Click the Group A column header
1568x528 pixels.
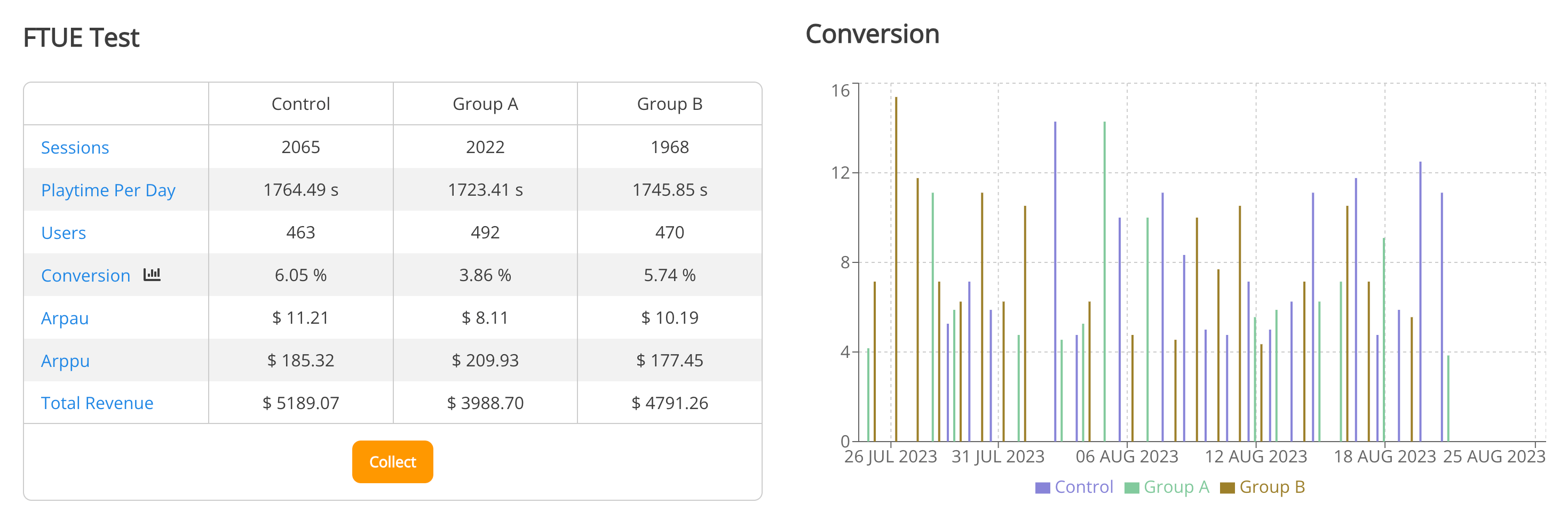pyautogui.click(x=485, y=104)
